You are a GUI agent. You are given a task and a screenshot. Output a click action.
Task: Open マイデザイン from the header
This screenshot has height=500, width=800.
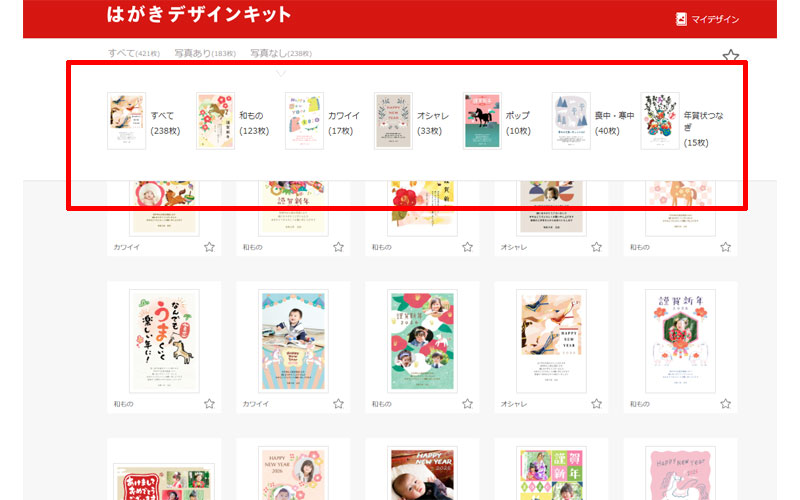pos(708,19)
